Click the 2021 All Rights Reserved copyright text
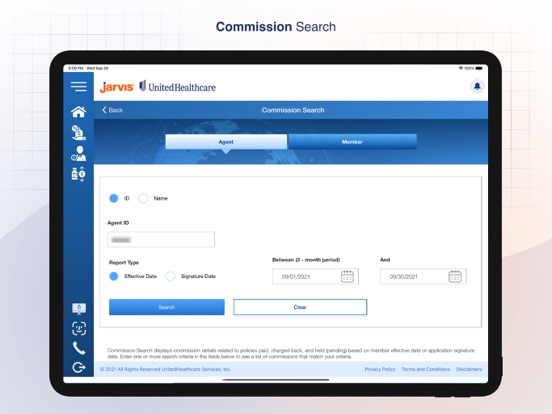552x414 pixels. [x=165, y=369]
